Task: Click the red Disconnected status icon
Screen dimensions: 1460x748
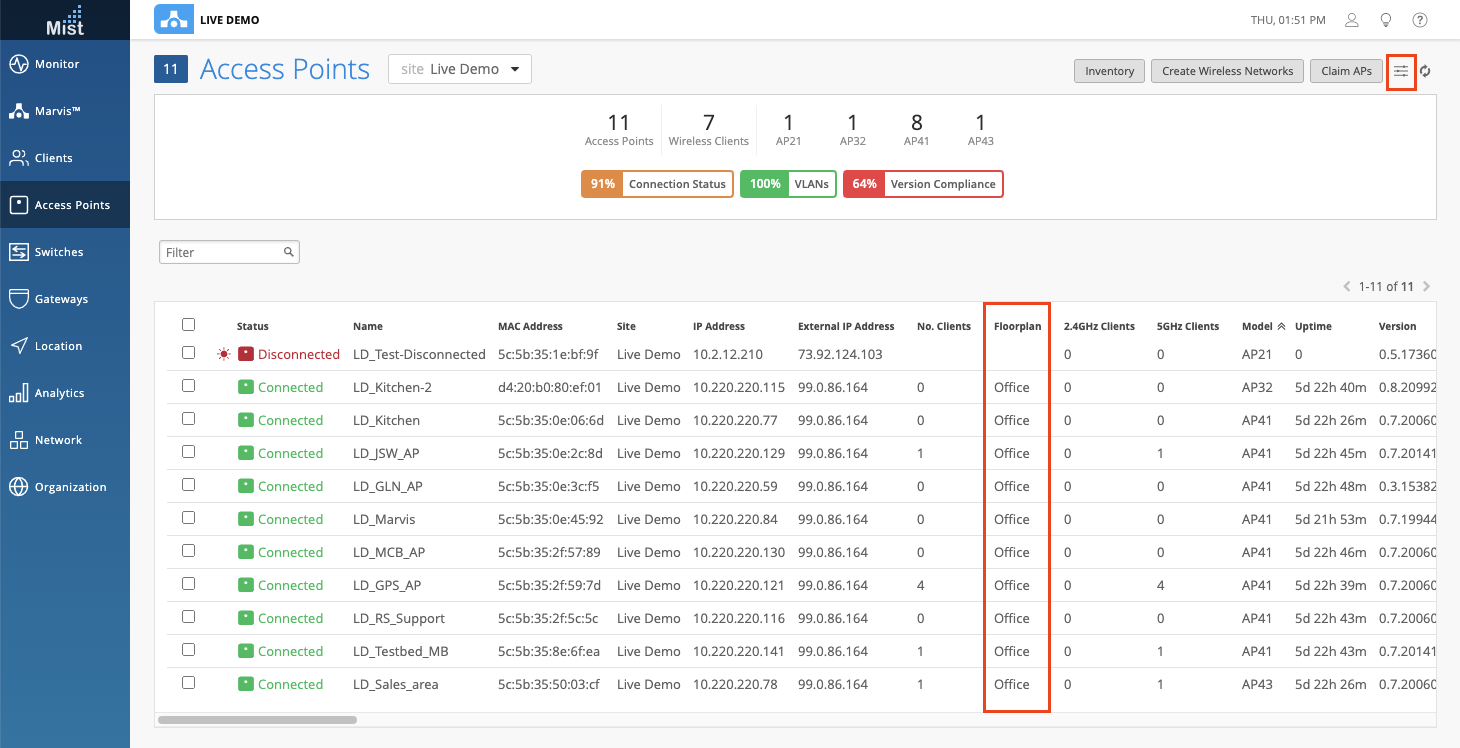Action: (x=246, y=354)
